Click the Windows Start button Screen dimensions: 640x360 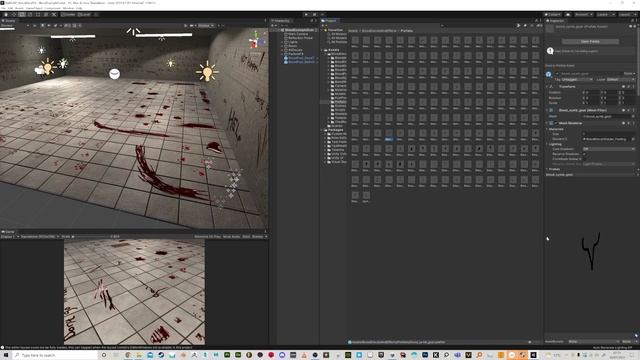(6, 355)
